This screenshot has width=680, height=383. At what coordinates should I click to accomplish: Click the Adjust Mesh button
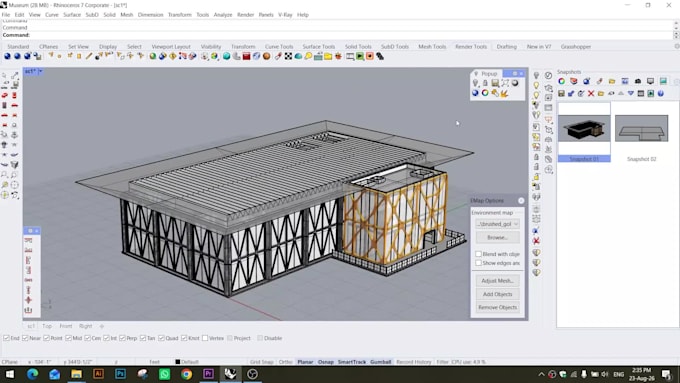(x=497, y=281)
